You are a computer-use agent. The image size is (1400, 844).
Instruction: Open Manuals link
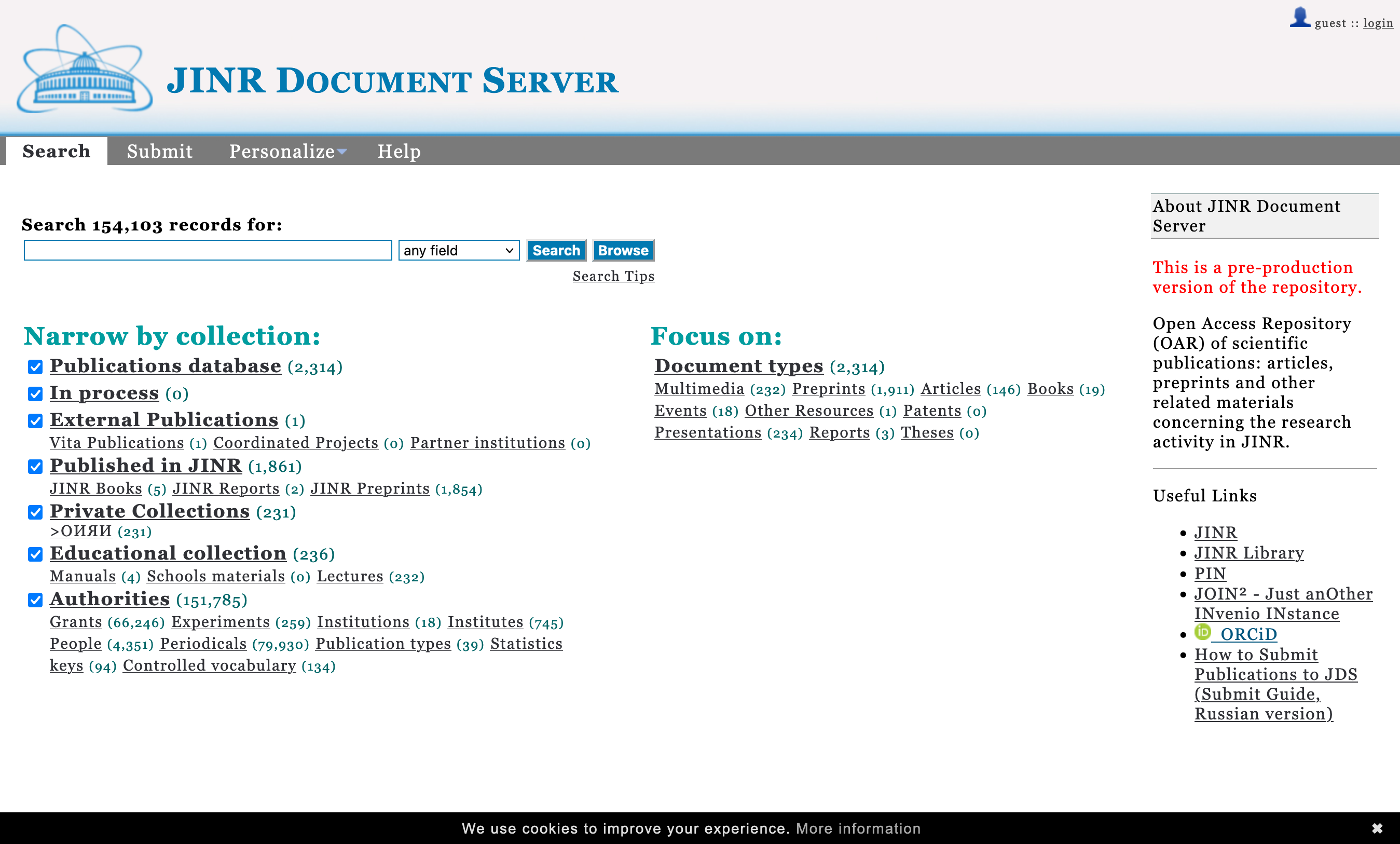point(83,576)
